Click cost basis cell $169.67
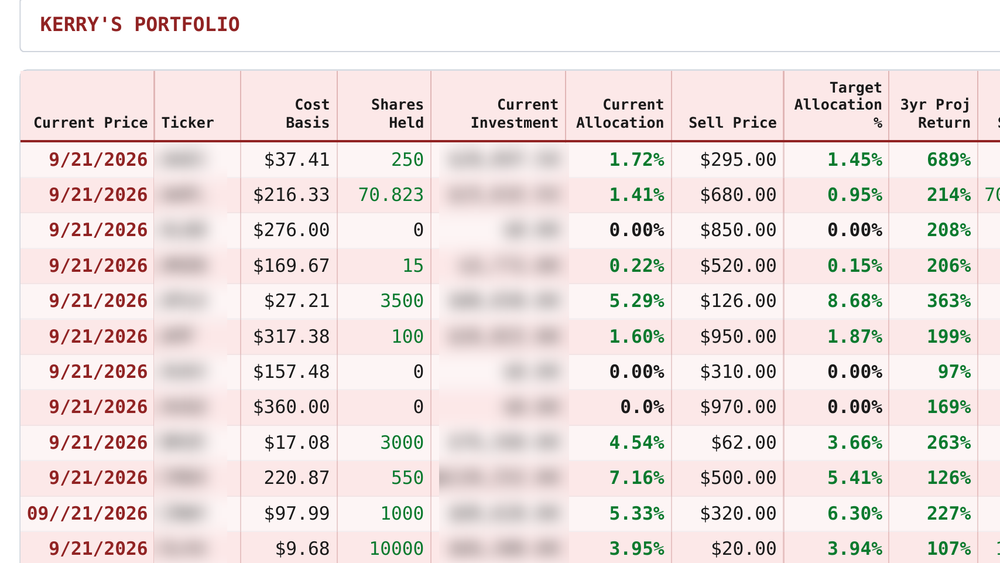Screen dimensions: 1000x563 [x=291, y=265]
